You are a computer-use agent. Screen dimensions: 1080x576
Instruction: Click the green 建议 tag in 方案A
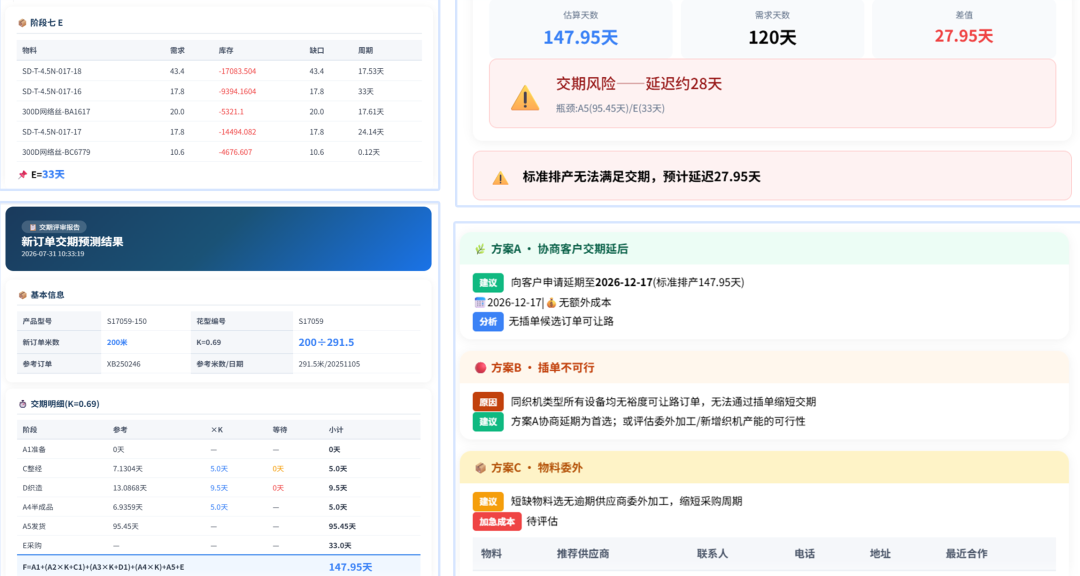pyautogui.click(x=488, y=282)
